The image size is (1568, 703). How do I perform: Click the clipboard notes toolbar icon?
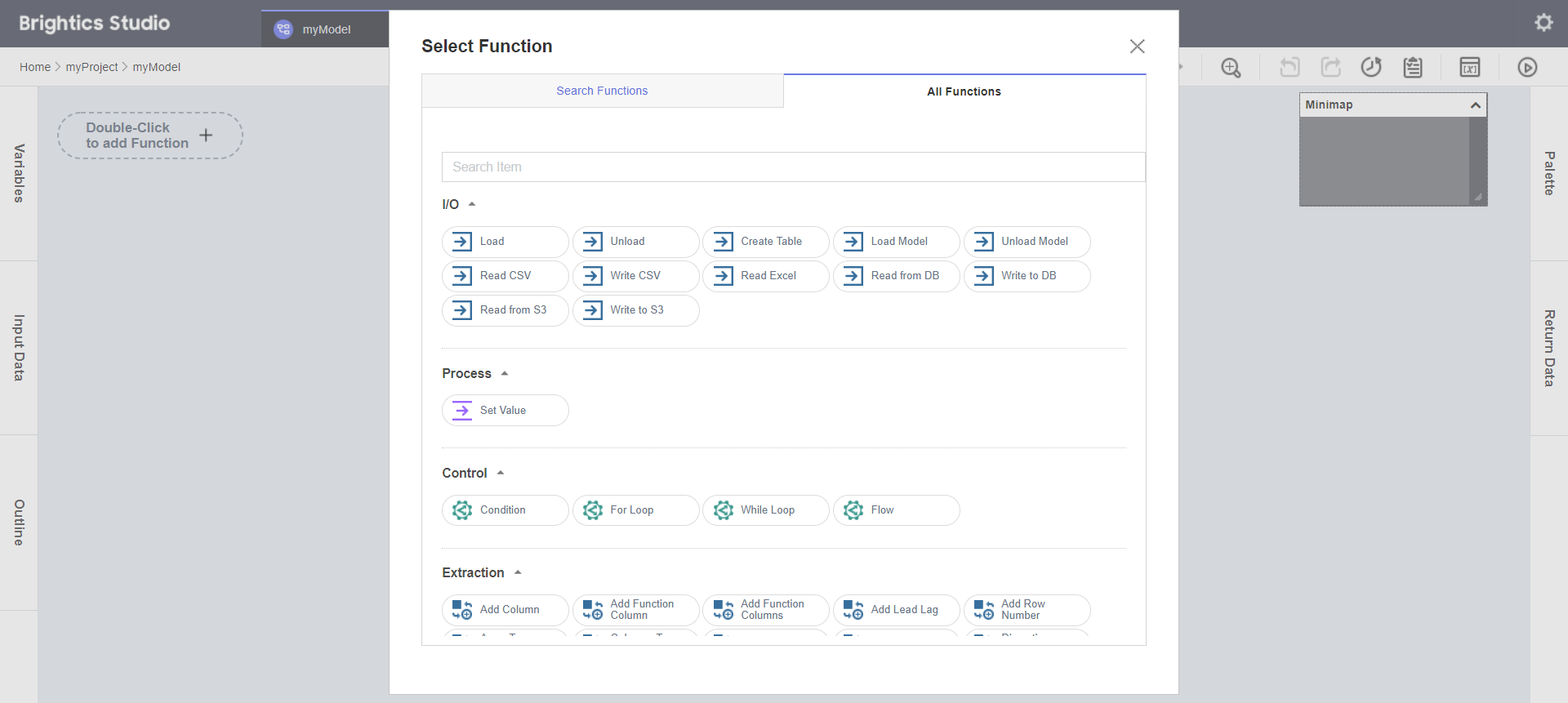click(x=1413, y=67)
